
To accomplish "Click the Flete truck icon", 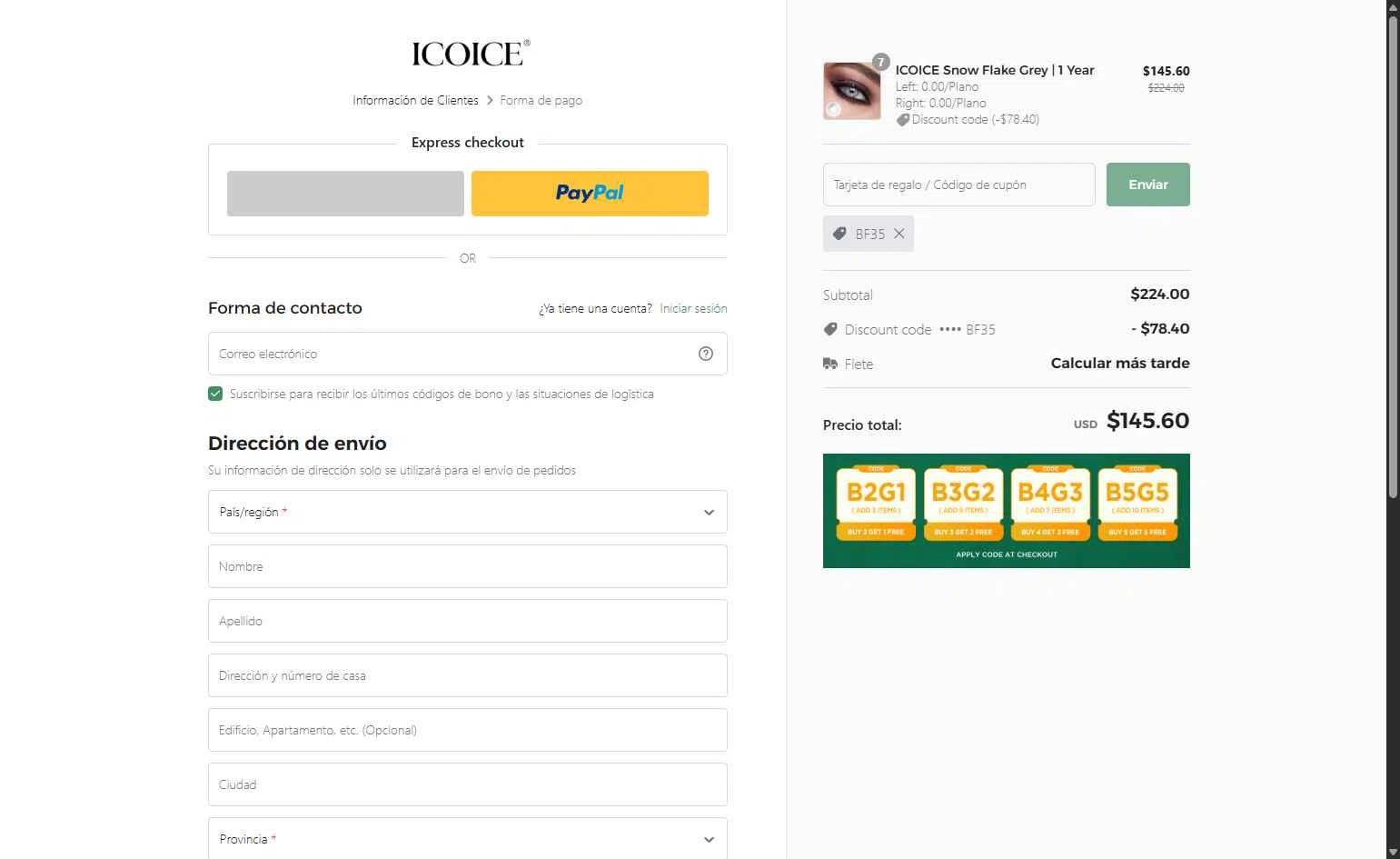I will 830,364.
